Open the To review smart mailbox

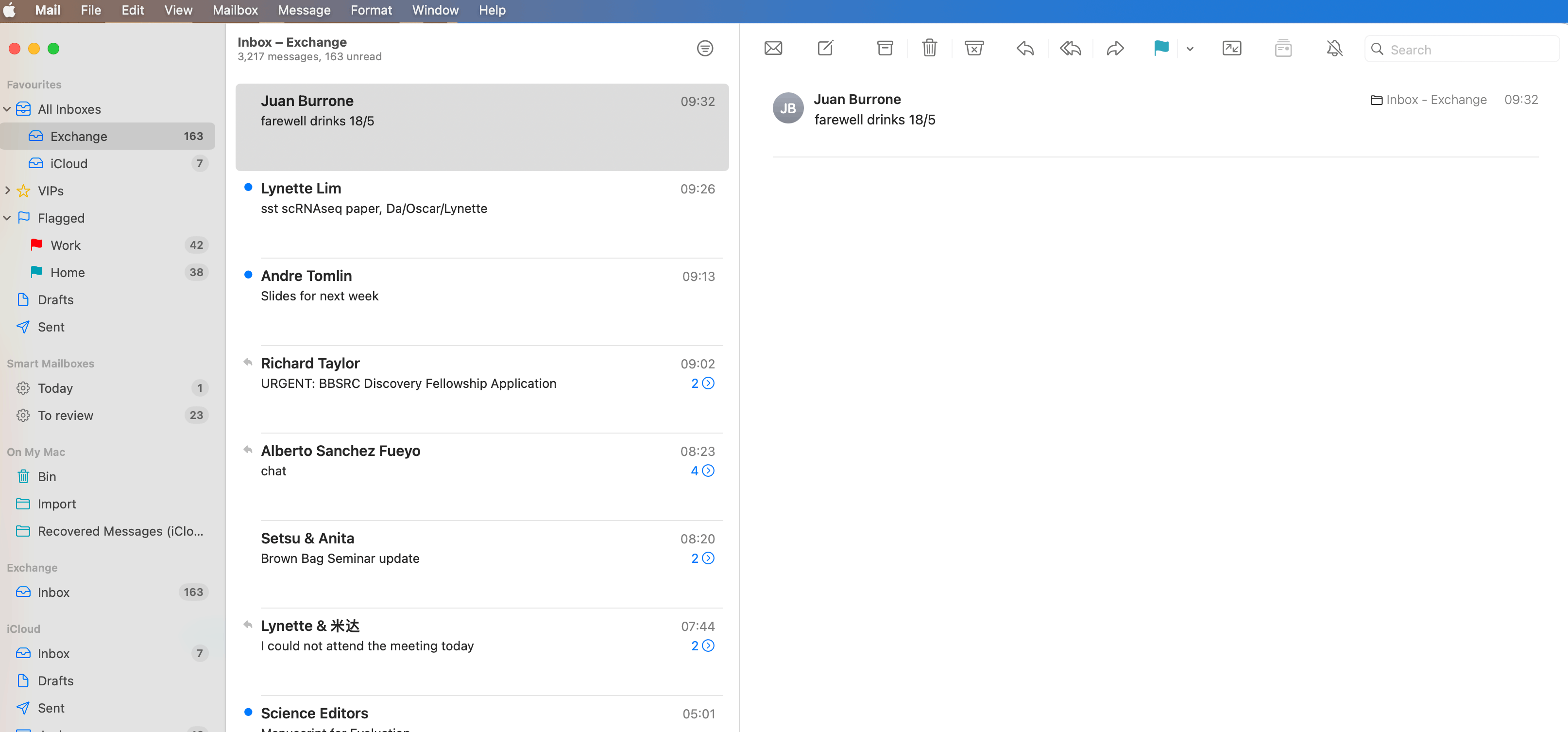click(x=108, y=415)
